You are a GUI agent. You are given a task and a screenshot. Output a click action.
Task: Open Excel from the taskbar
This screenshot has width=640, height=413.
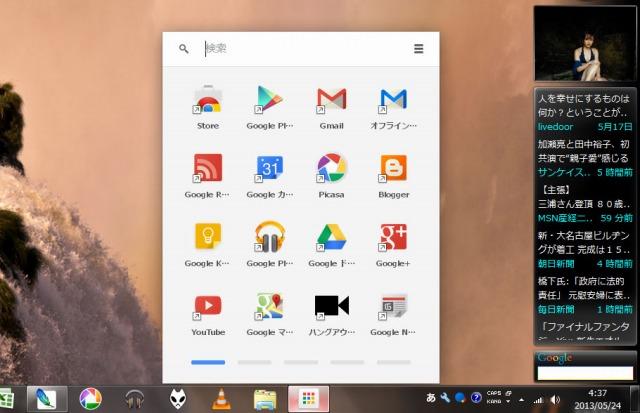pos(6,399)
